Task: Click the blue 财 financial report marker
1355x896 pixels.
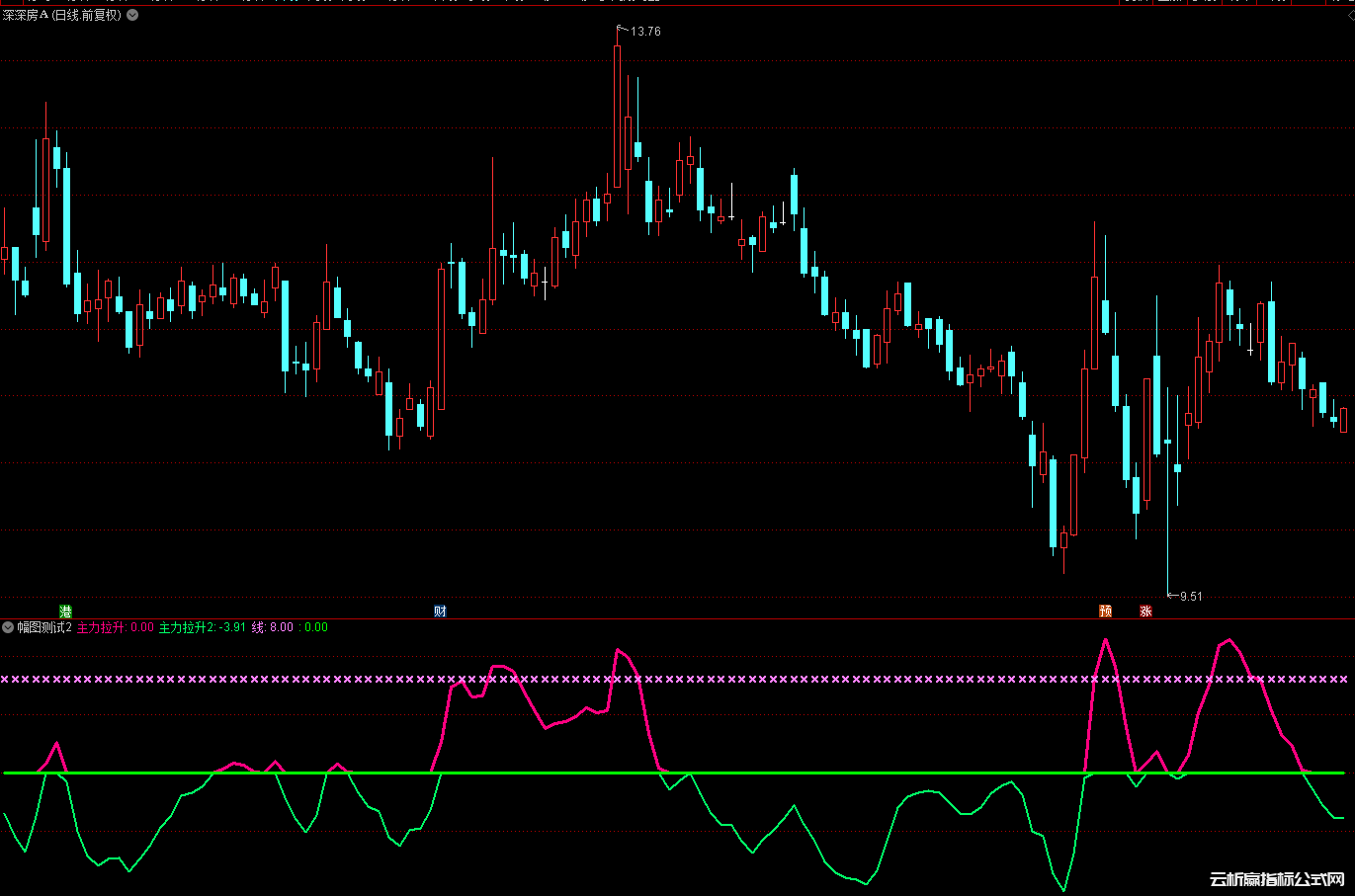Action: pos(440,611)
